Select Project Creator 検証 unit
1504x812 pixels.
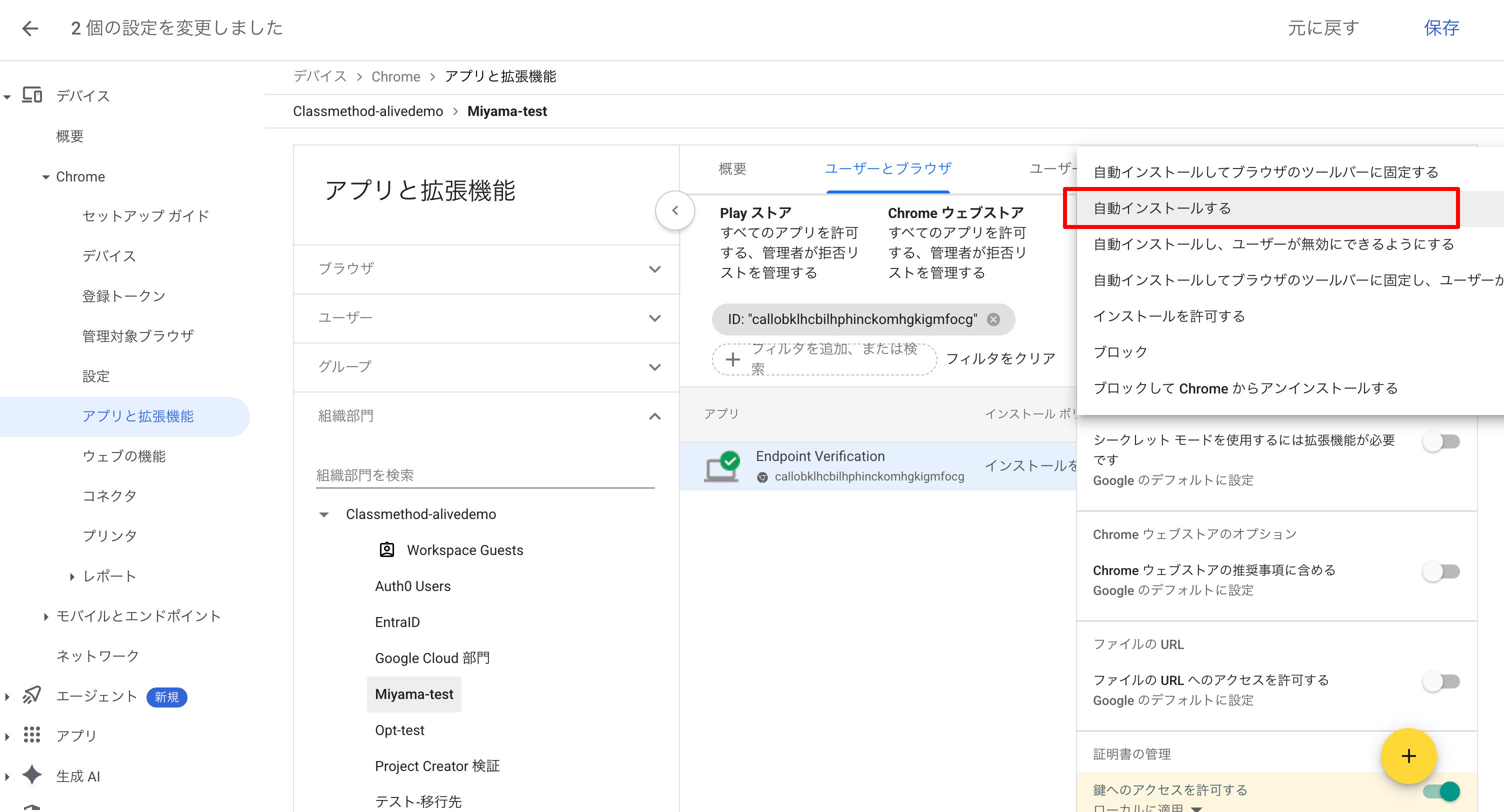pyautogui.click(x=436, y=766)
